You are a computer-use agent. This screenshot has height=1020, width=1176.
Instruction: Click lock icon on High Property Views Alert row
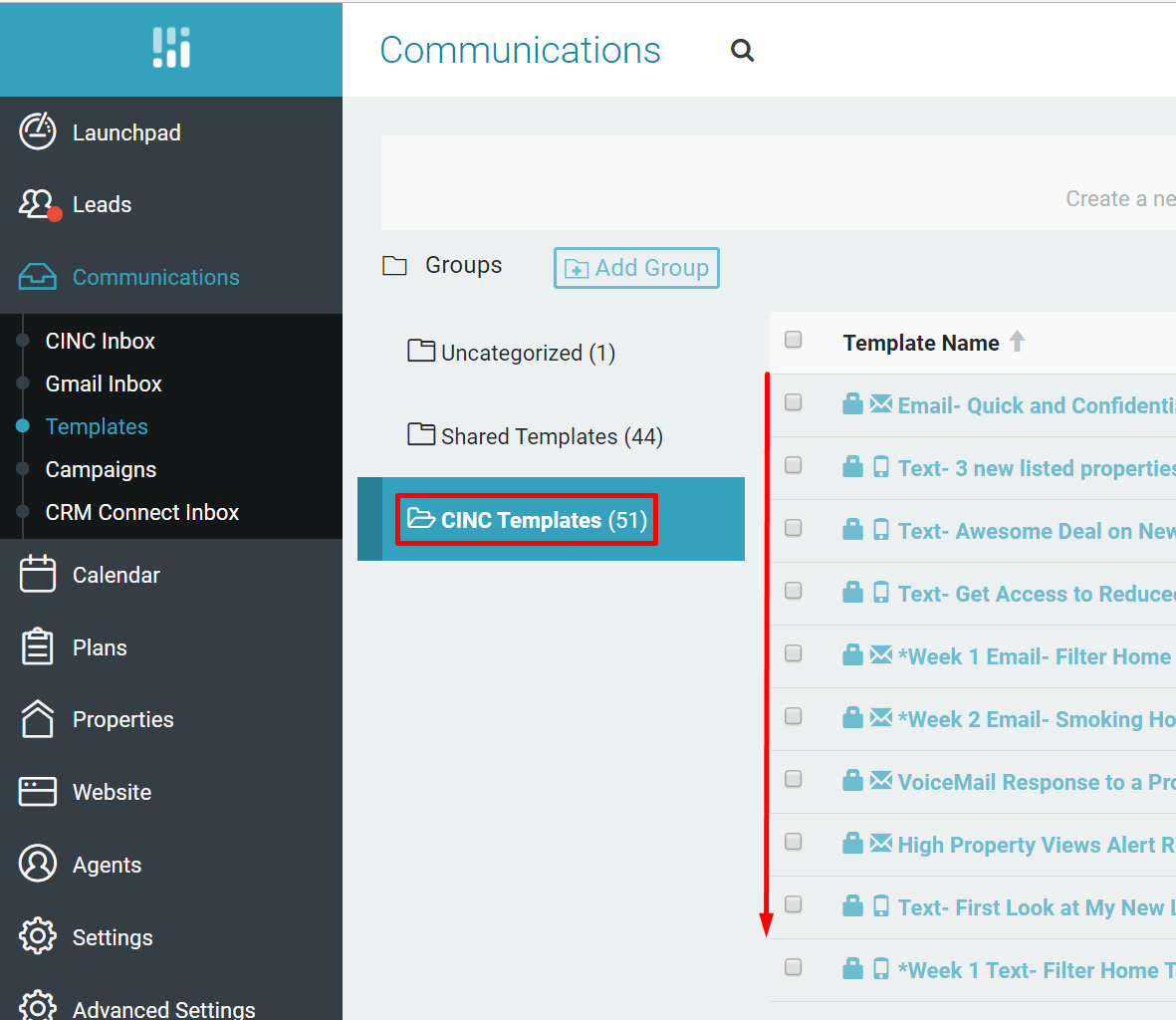852,843
